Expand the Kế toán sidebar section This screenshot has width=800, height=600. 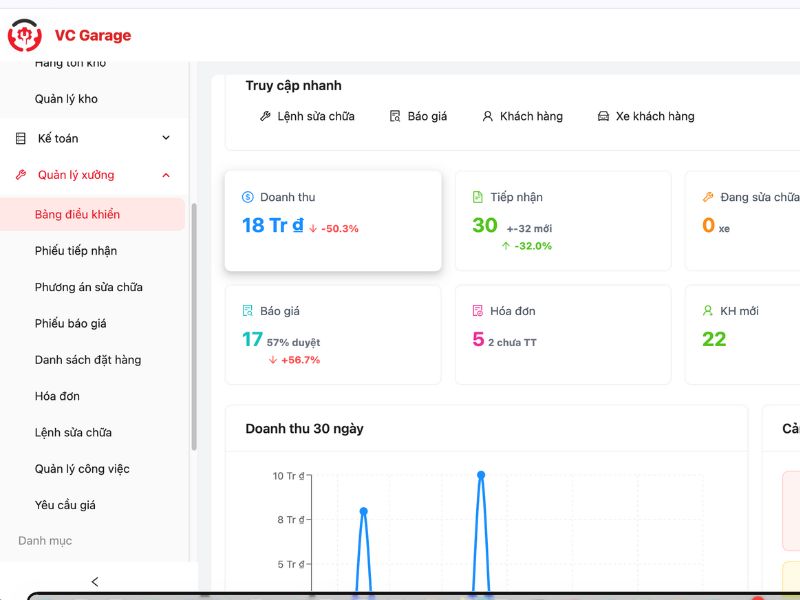166,138
